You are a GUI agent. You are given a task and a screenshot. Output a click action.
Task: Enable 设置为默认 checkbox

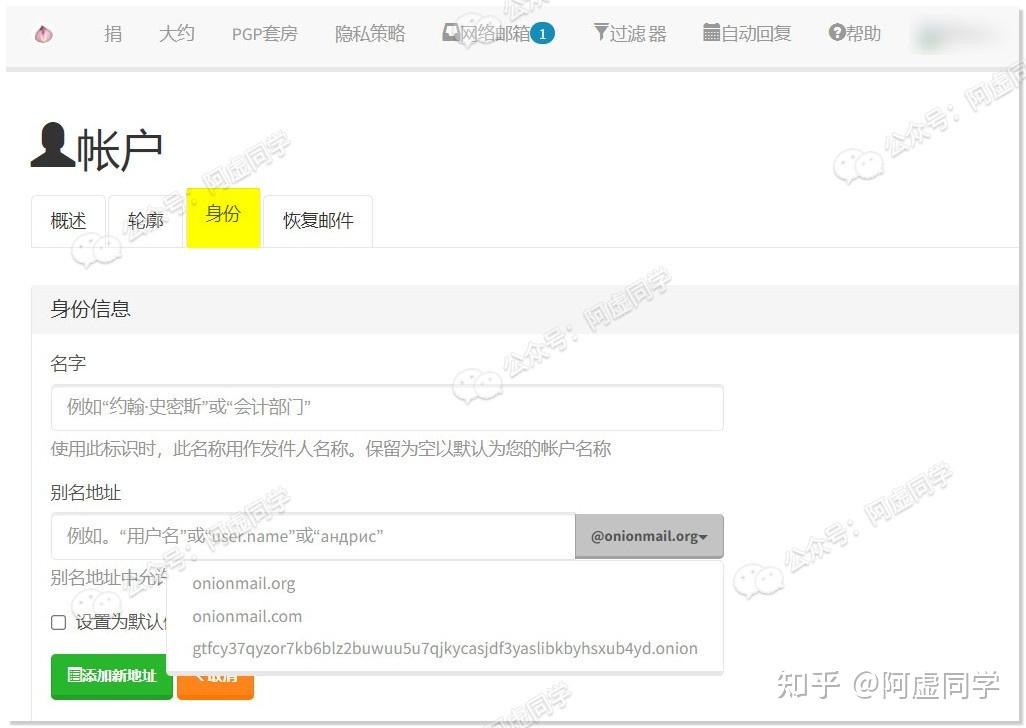tap(58, 623)
